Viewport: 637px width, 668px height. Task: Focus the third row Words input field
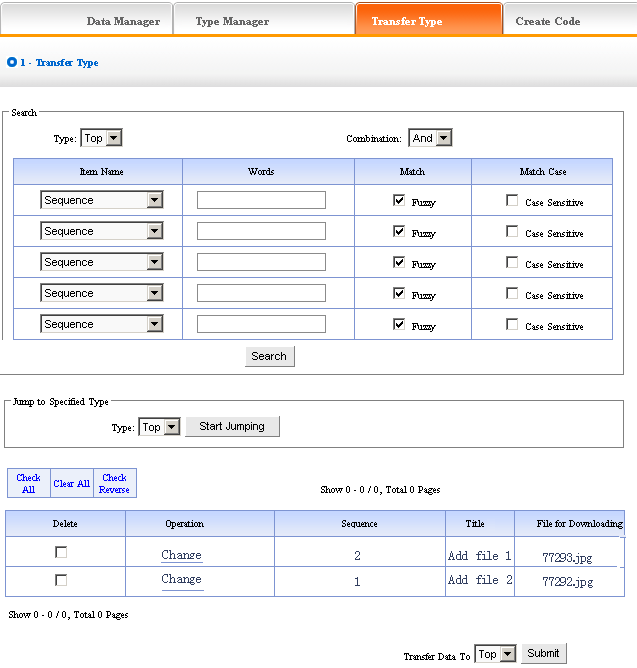click(x=261, y=262)
